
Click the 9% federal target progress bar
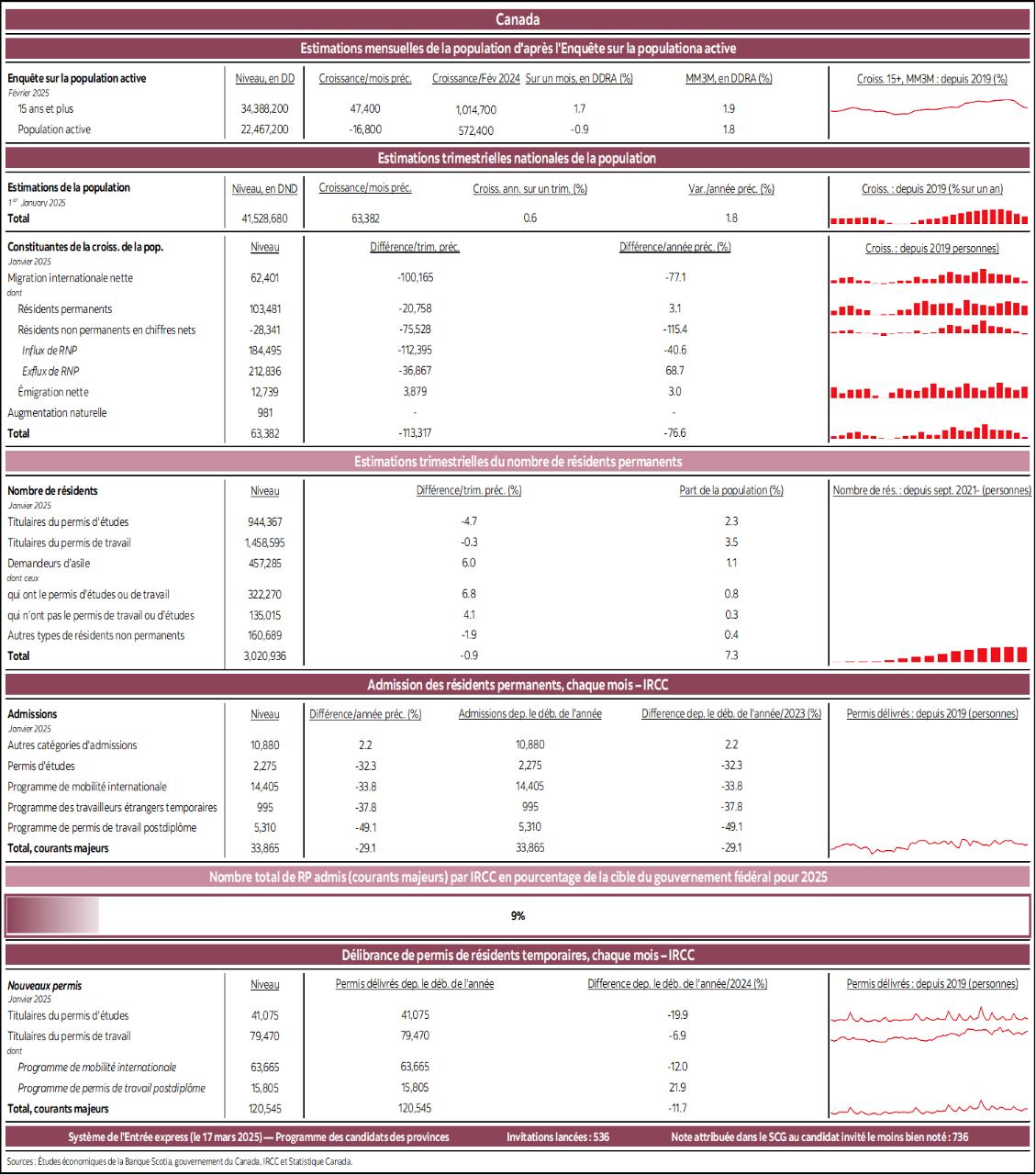pos(518,914)
